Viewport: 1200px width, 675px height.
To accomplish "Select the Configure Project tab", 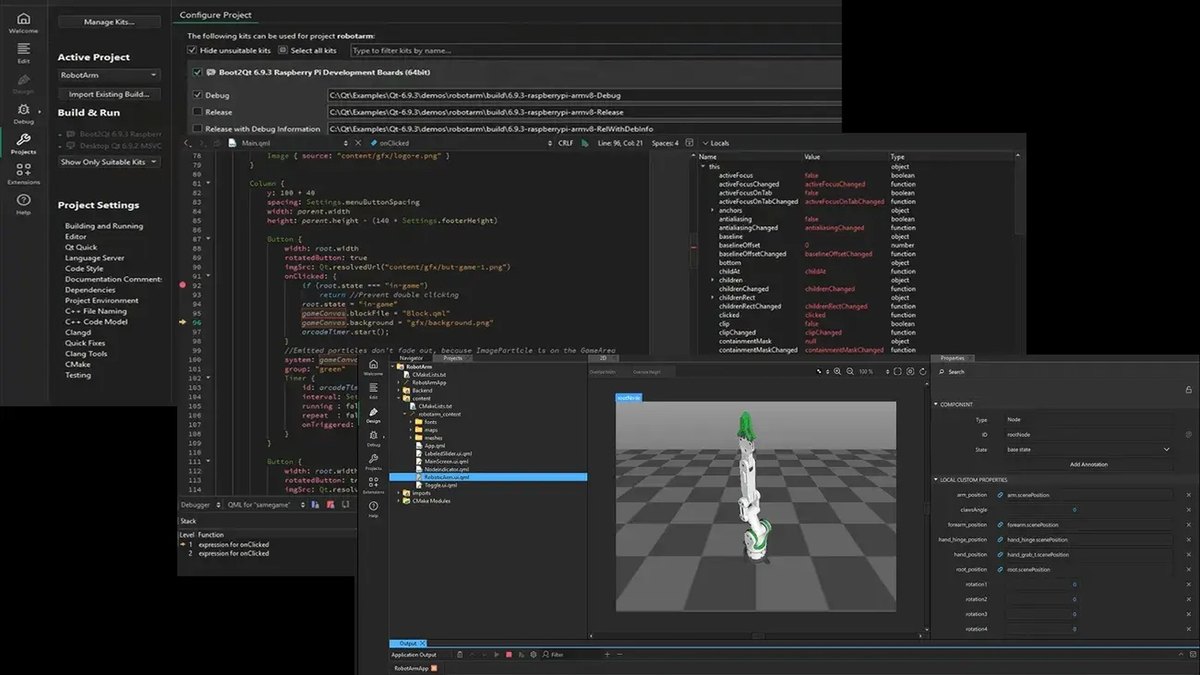I will (216, 15).
